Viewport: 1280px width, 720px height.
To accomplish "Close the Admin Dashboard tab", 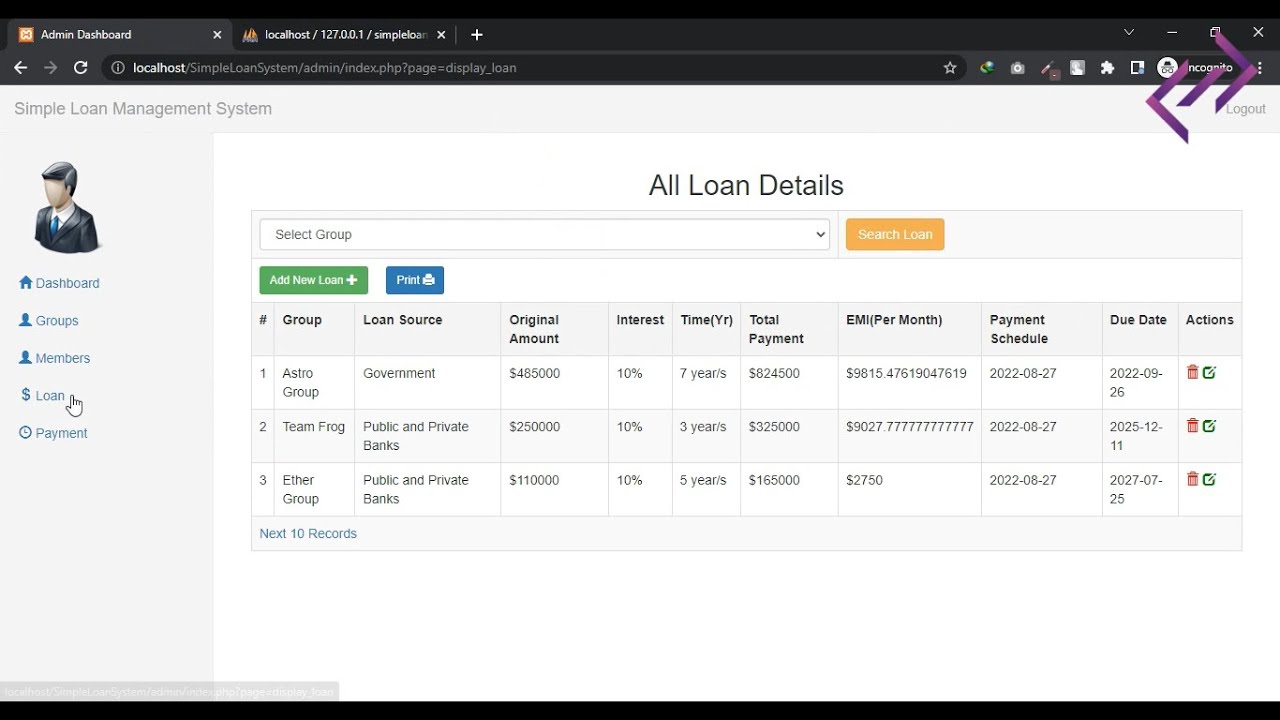I will (217, 34).
